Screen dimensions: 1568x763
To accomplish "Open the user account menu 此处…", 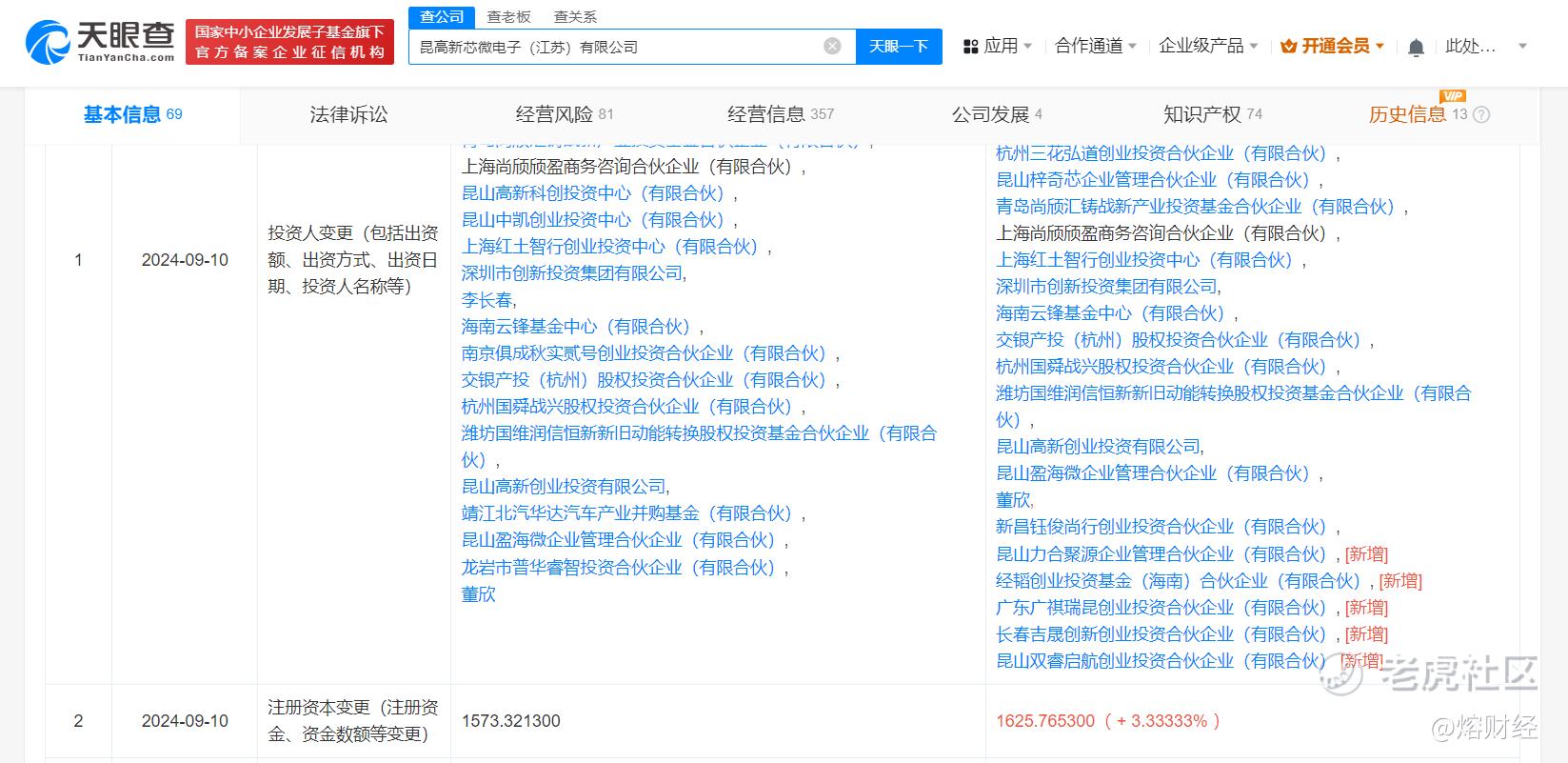I will tap(1486, 46).
